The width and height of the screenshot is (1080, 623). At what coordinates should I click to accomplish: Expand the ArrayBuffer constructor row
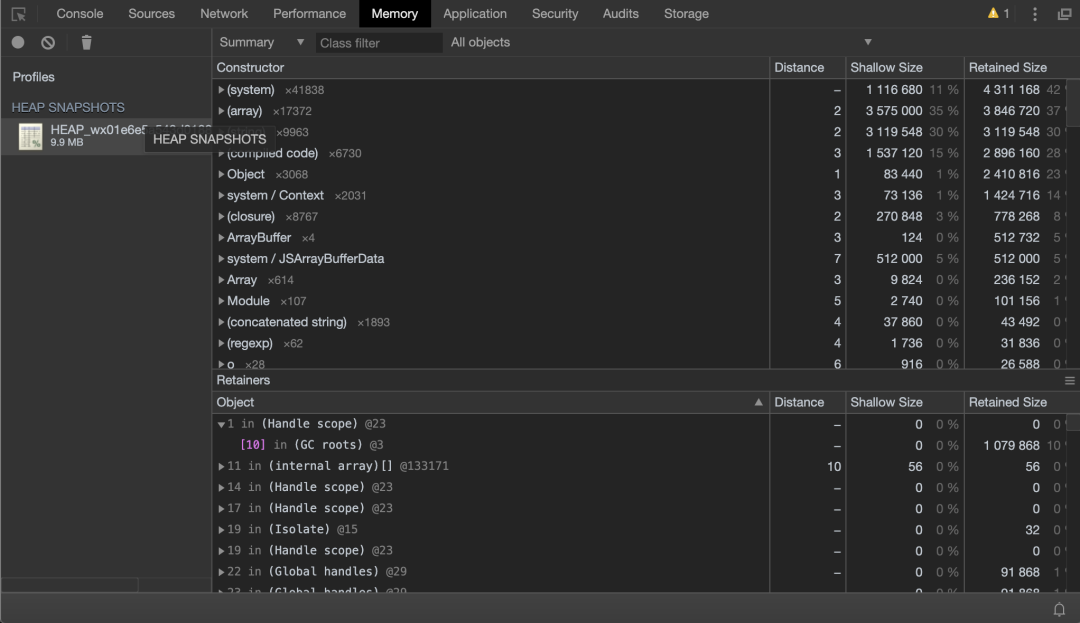point(221,238)
